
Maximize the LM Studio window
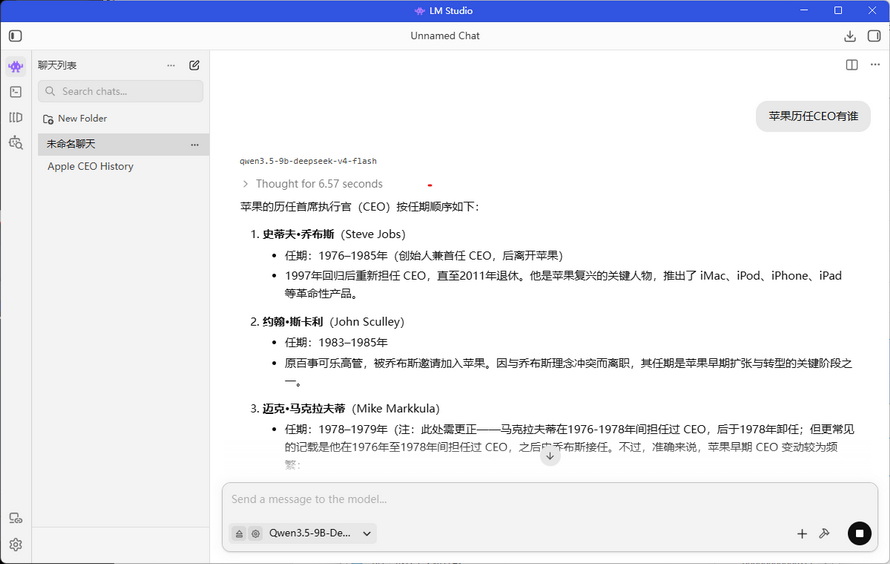click(x=838, y=10)
